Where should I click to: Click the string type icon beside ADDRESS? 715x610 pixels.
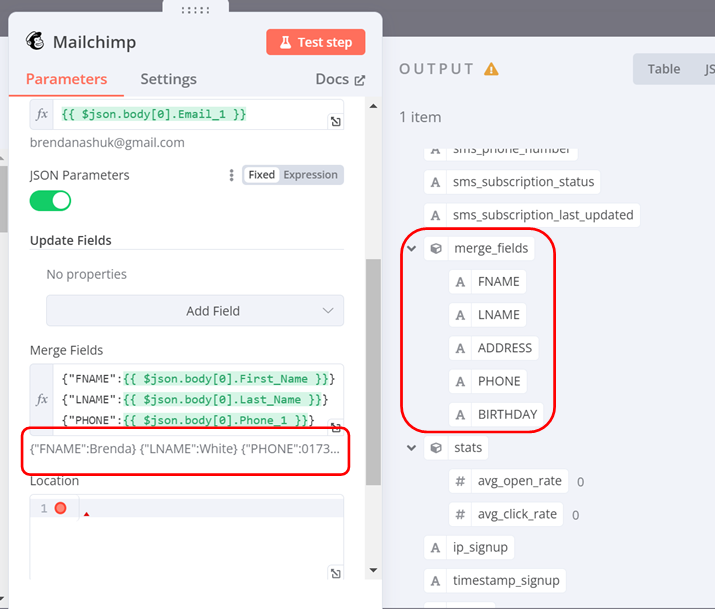460,348
